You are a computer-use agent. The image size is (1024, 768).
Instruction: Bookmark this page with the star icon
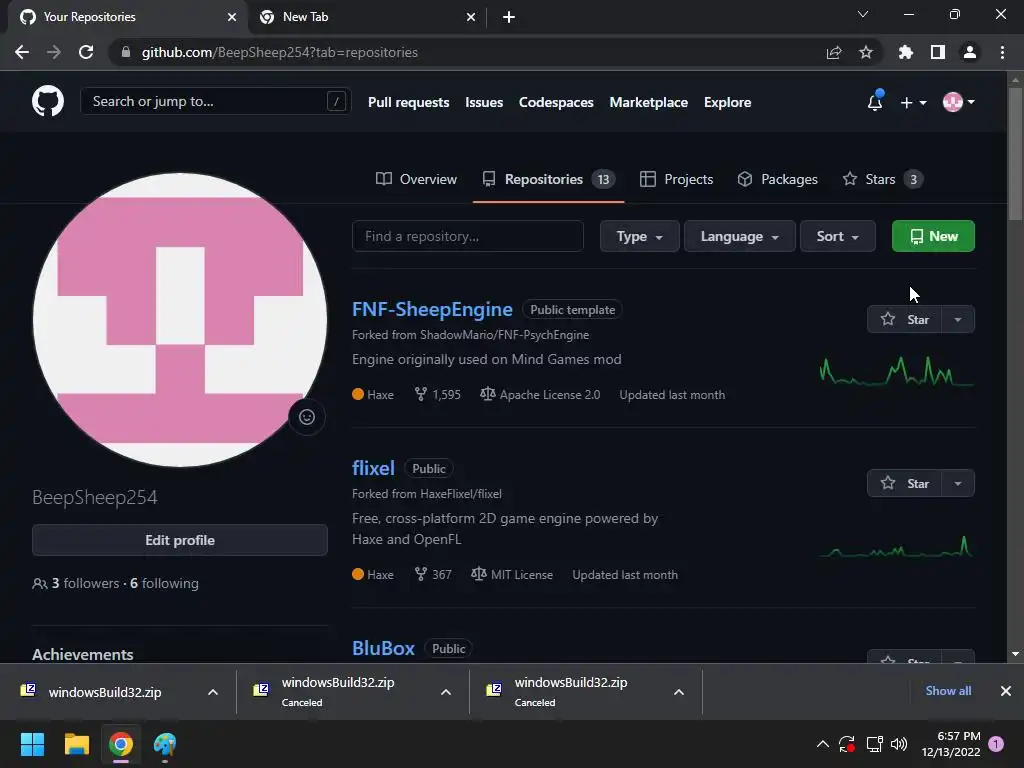865,52
